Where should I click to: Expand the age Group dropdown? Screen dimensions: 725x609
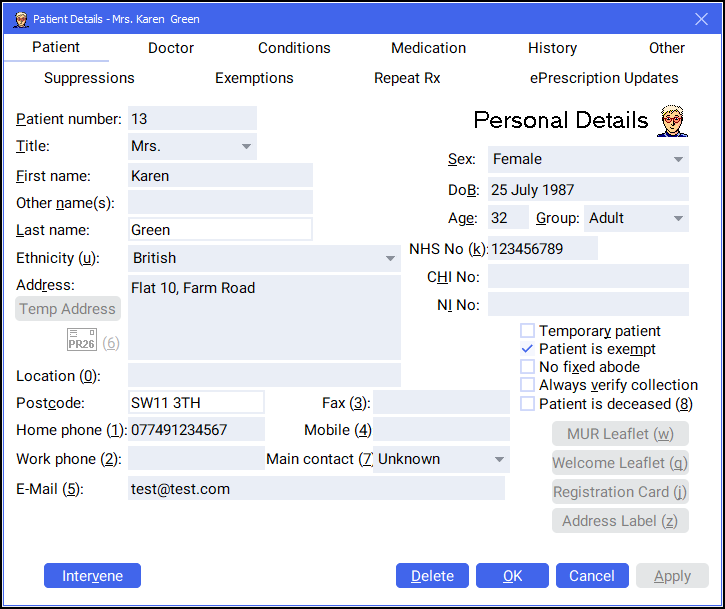pos(679,218)
